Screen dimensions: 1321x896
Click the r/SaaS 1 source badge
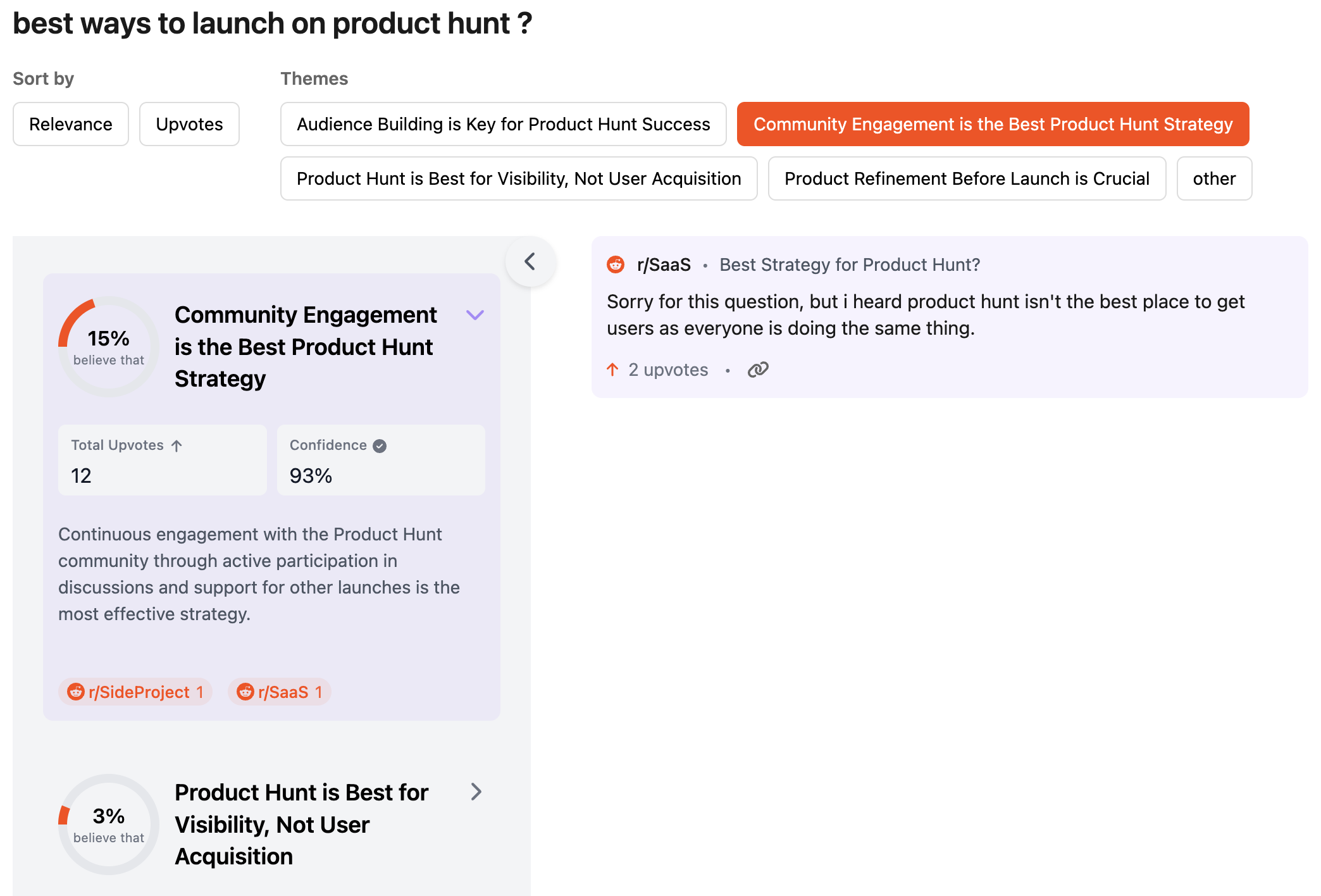pyautogui.click(x=280, y=692)
